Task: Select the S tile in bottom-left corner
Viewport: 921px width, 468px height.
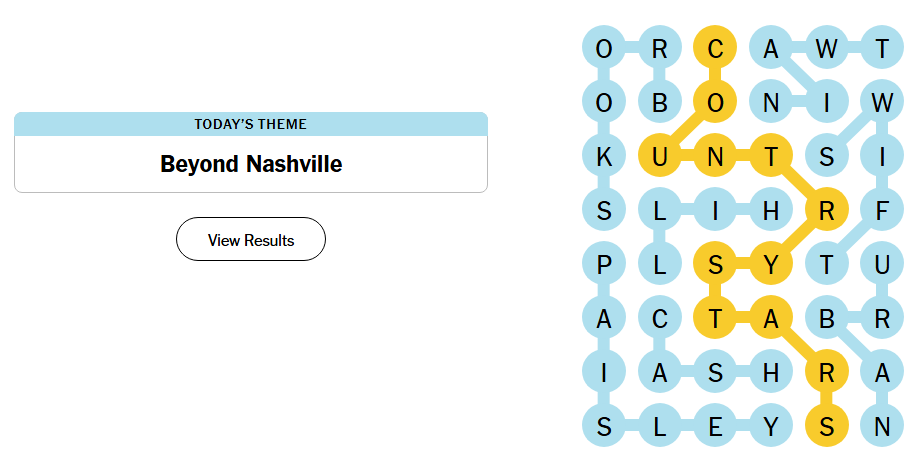Action: 604,426
